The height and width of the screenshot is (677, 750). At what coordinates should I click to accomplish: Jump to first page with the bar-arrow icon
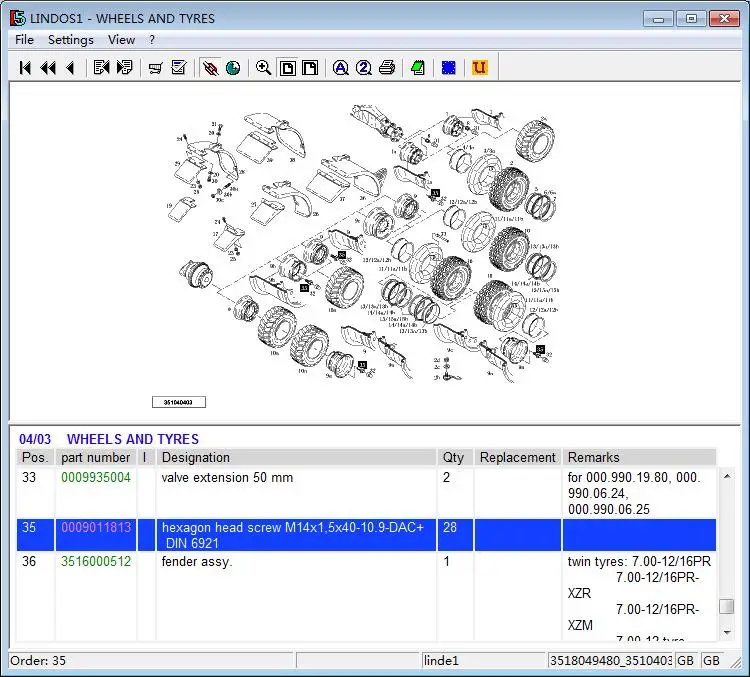pos(25,68)
